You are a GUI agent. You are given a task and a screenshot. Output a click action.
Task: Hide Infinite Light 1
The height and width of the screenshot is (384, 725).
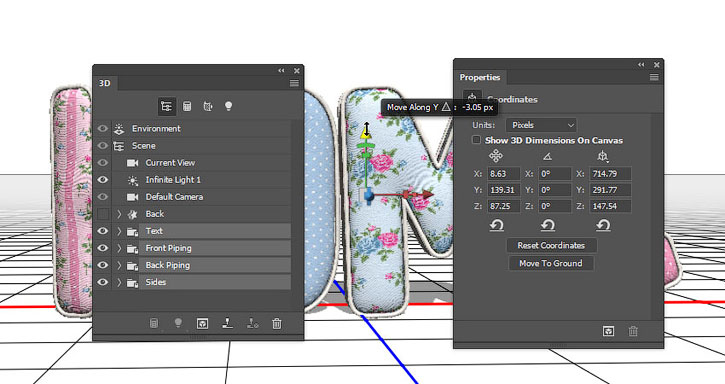103,180
